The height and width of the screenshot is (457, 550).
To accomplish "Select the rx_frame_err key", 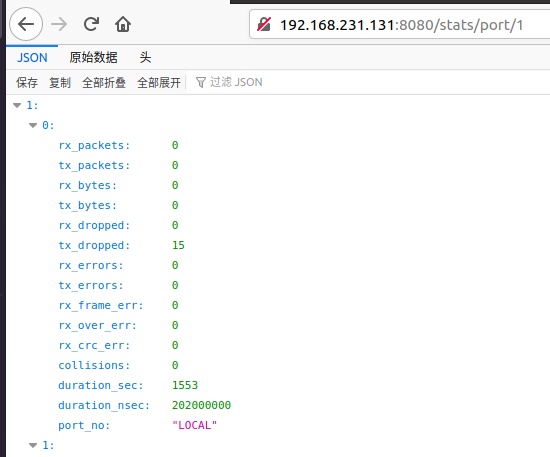I will (101, 305).
